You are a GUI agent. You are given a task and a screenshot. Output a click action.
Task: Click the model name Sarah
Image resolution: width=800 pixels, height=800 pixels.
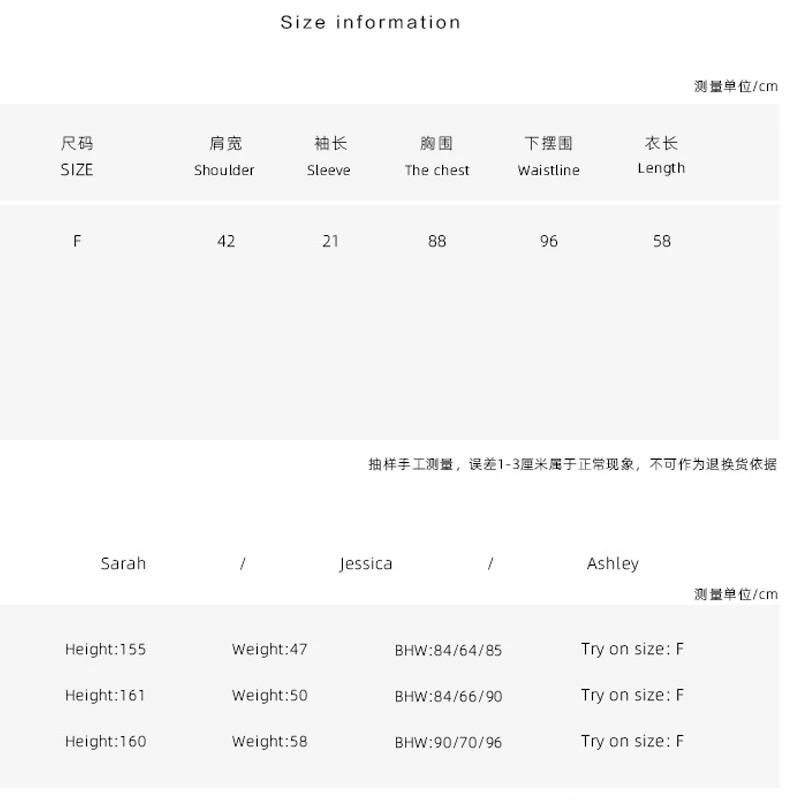tap(123, 563)
